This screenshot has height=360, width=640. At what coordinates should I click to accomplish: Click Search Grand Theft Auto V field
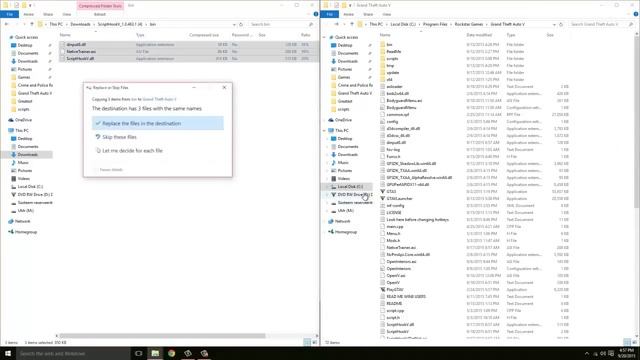(x=602, y=24)
